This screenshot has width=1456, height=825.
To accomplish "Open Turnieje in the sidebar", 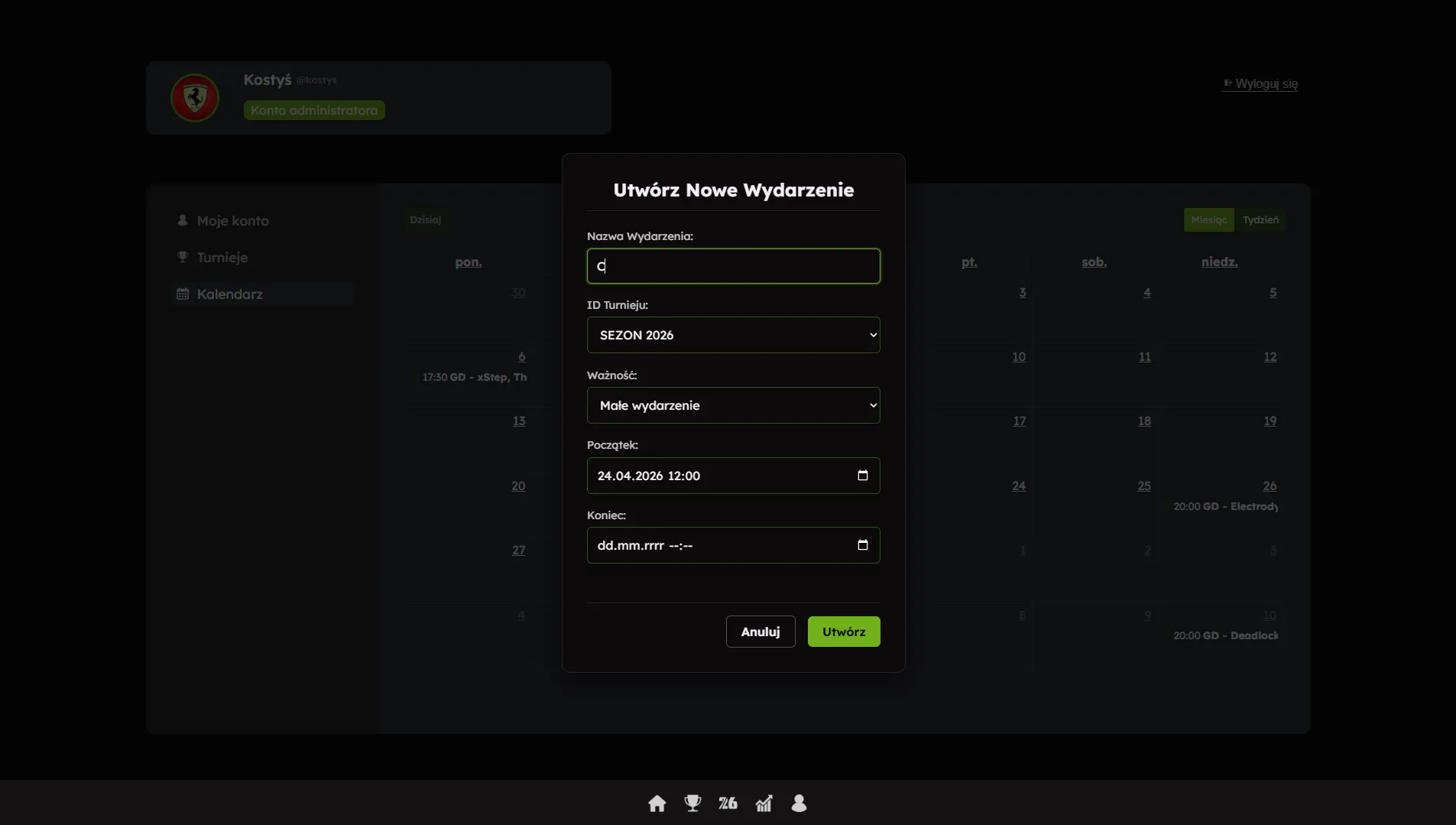I will tap(222, 258).
